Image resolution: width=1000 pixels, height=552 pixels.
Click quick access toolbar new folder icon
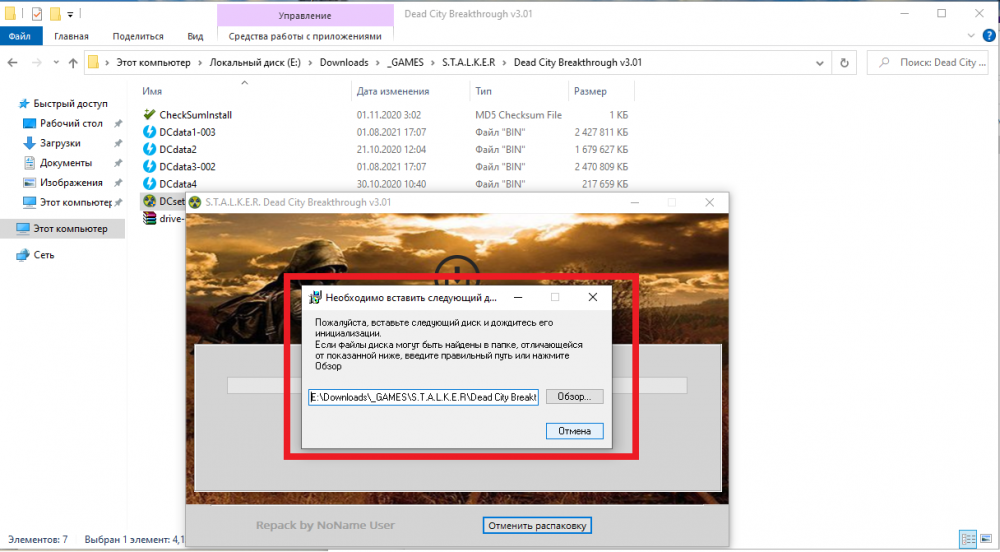(55, 13)
